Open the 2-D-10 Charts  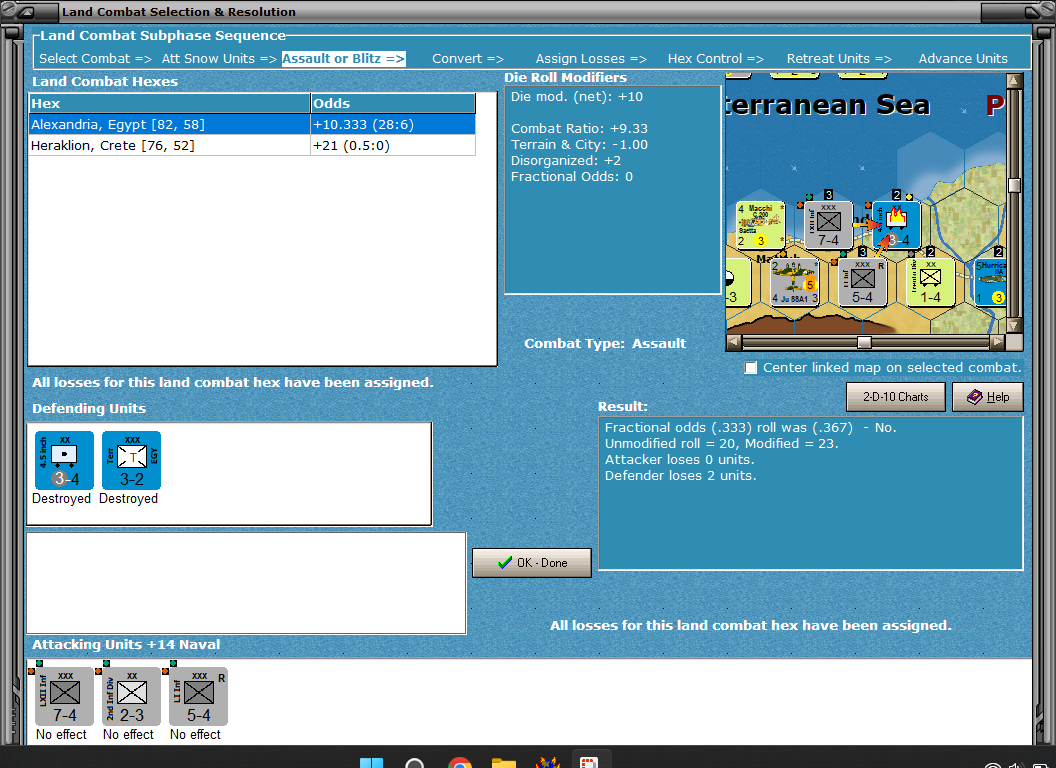coord(896,397)
